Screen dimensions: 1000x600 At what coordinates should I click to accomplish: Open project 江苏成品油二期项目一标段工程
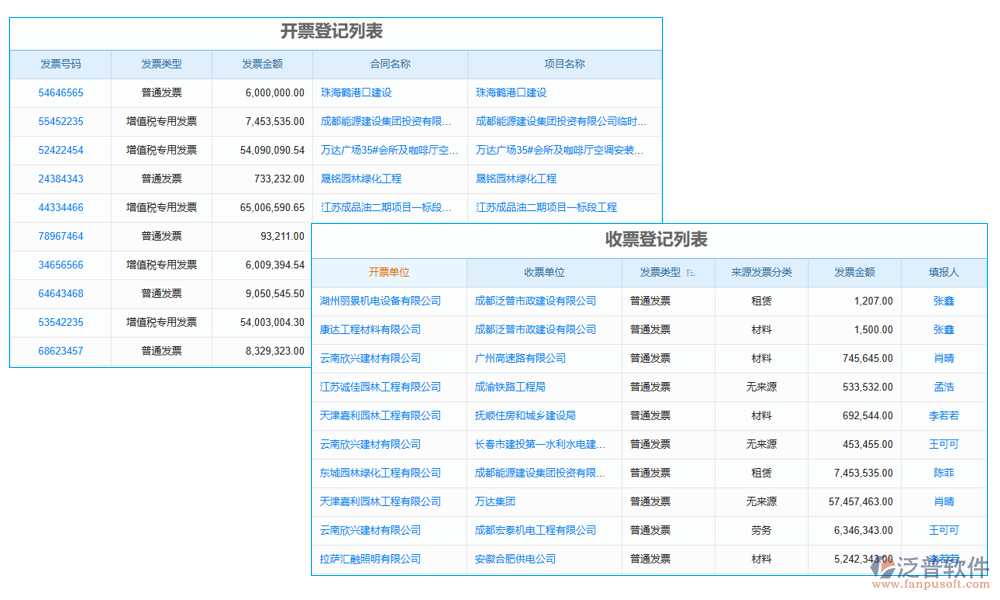pos(546,208)
